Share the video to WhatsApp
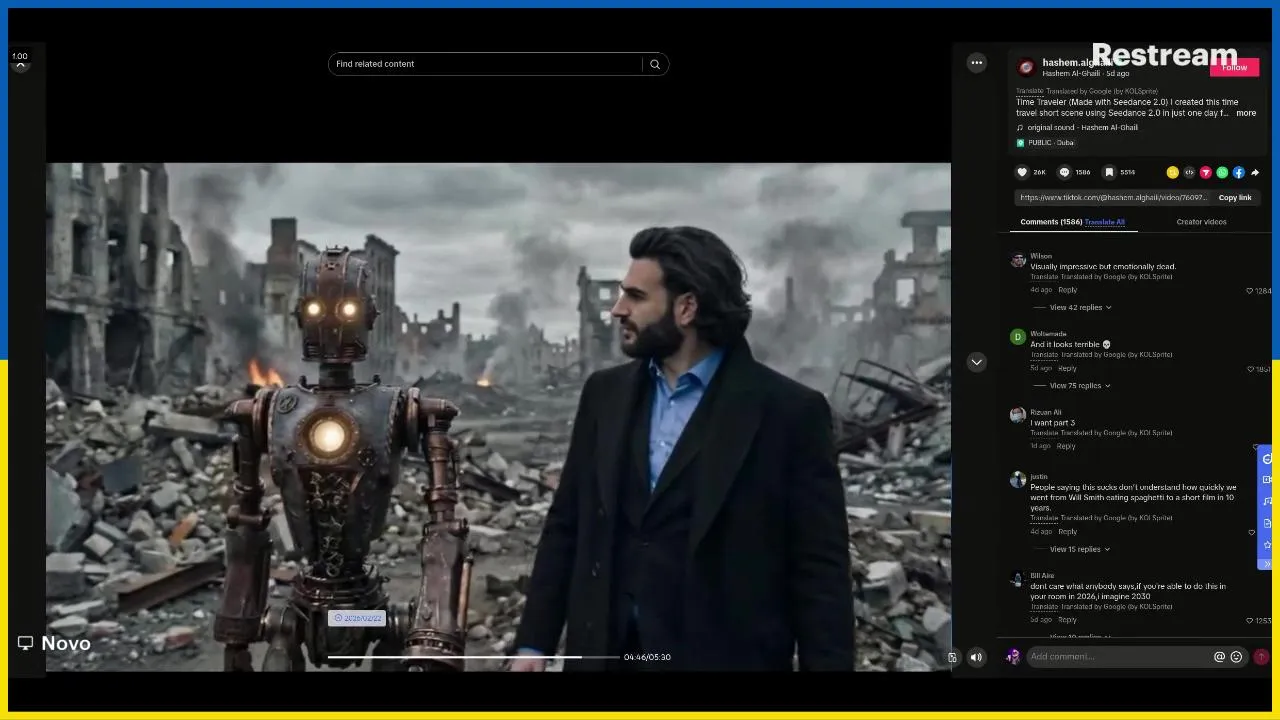The height and width of the screenshot is (720, 1280). click(x=1222, y=172)
